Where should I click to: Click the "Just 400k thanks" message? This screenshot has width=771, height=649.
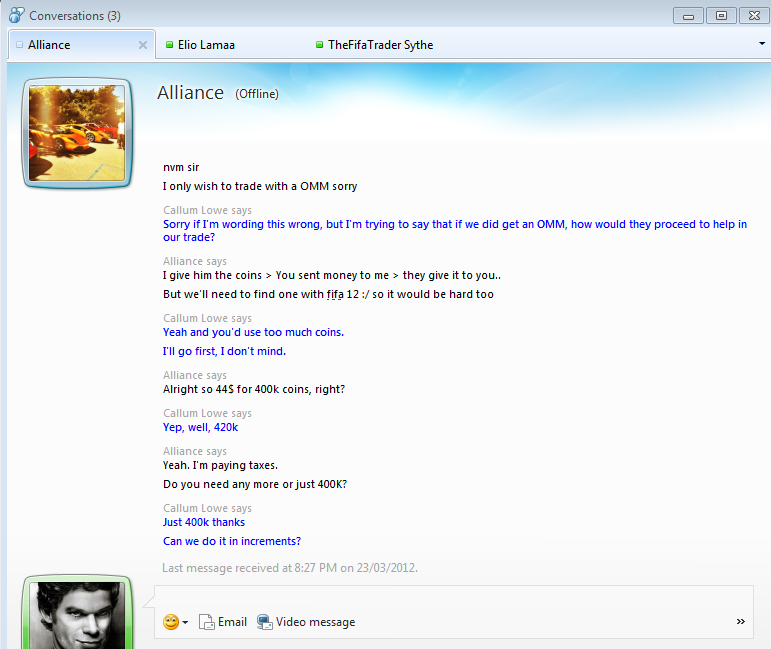click(204, 522)
